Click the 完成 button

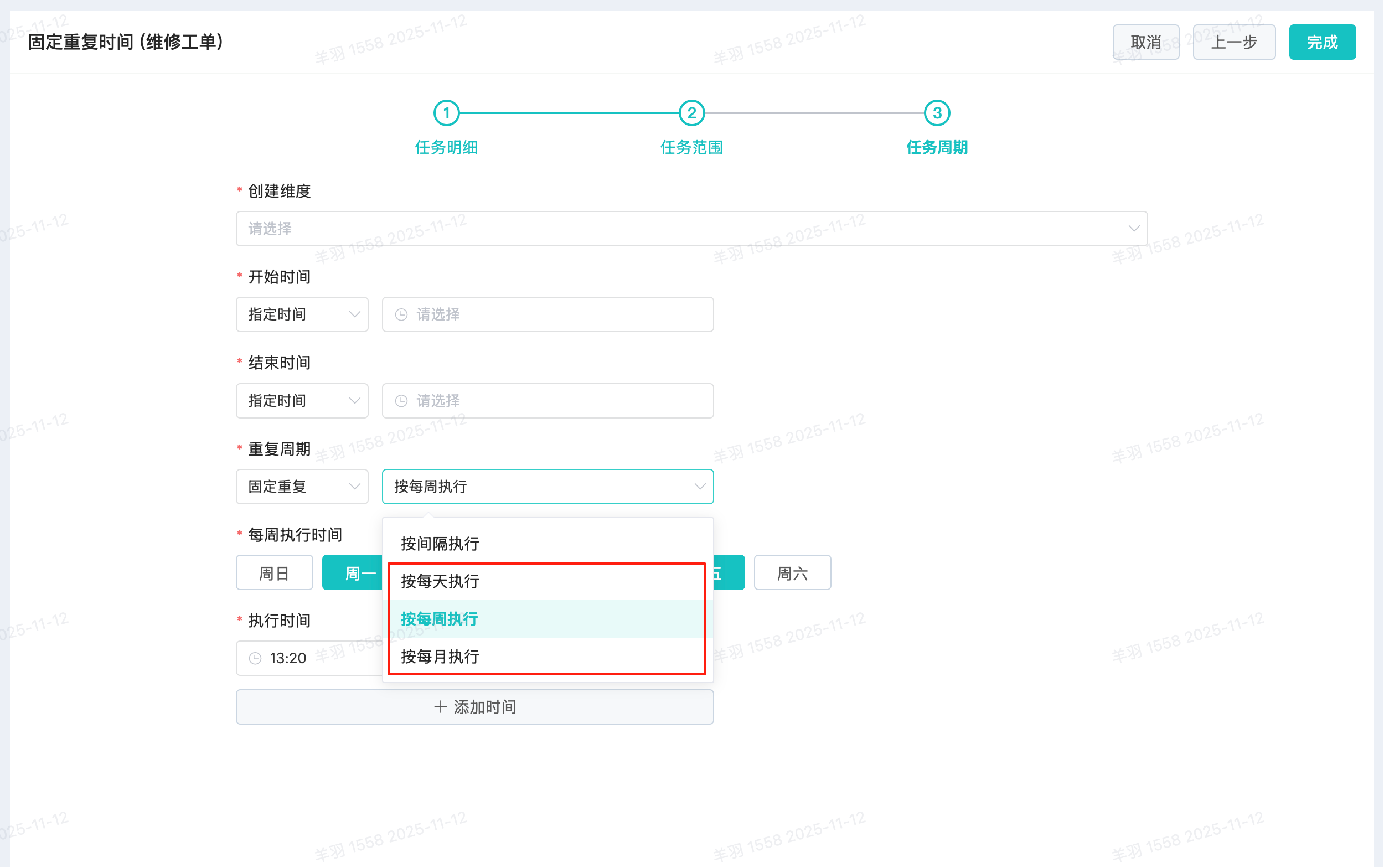coord(1321,42)
